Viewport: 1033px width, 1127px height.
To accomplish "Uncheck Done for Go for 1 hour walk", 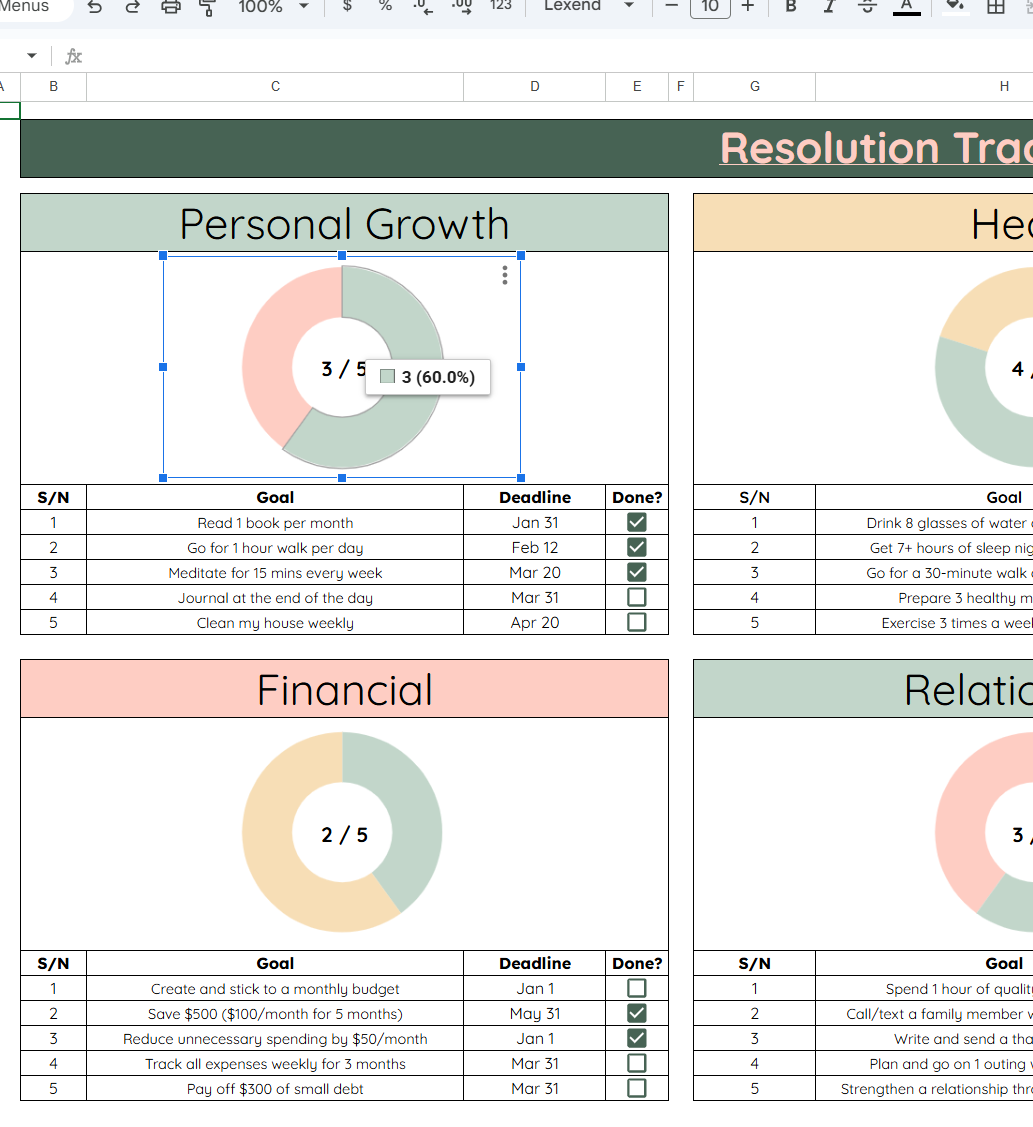I will 637,548.
